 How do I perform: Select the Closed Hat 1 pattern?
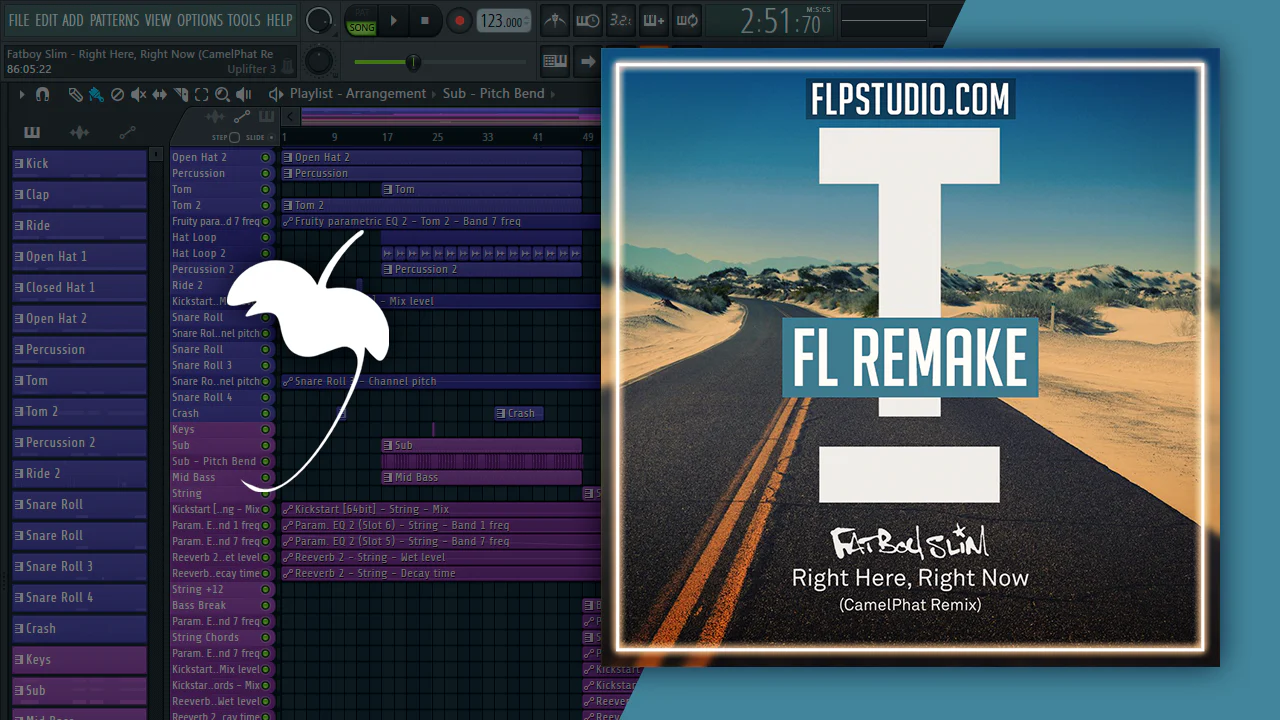tap(79, 288)
